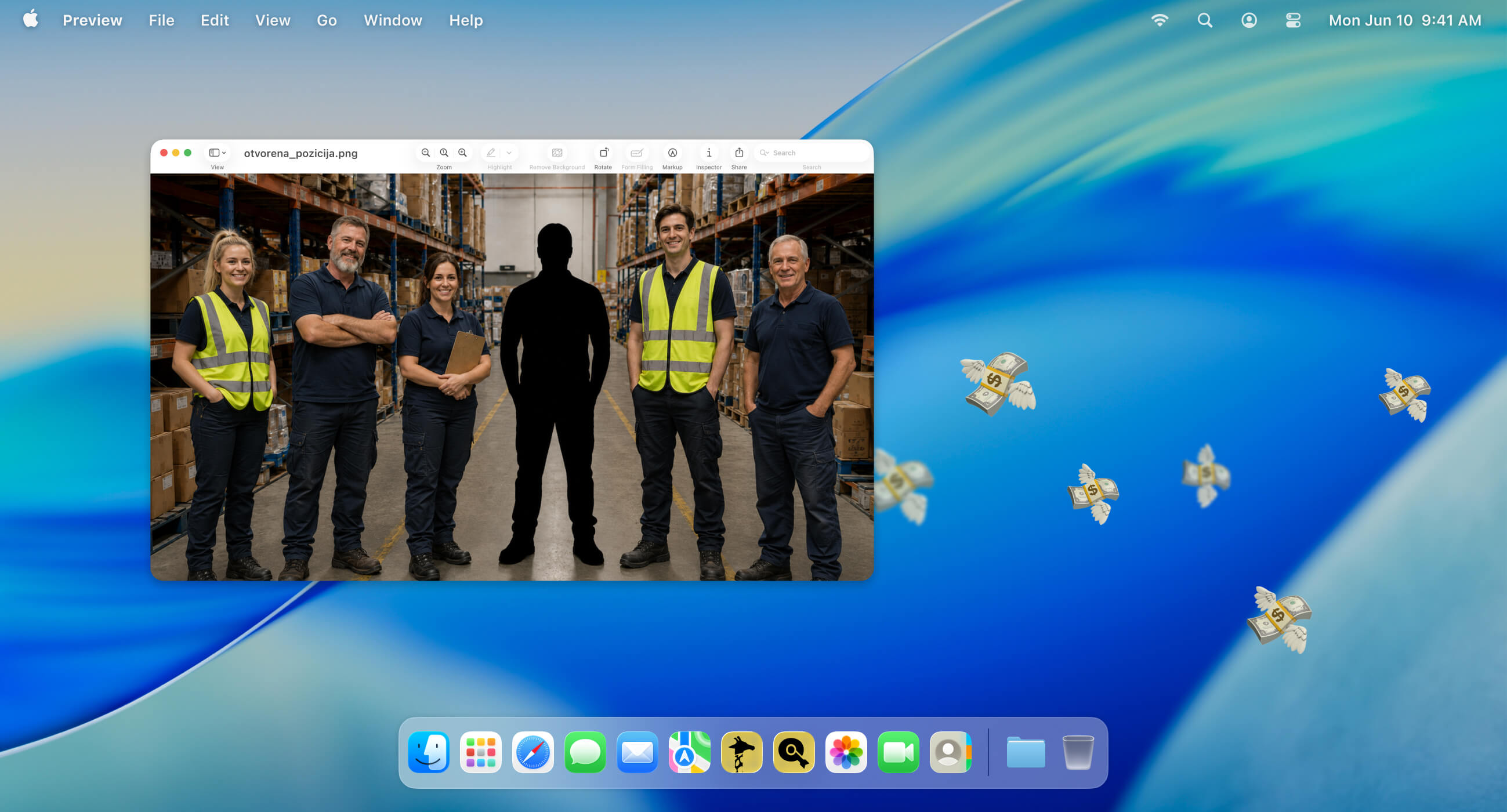Expand the Highlight color chevron
Screen dimensions: 1507x812
509,153
